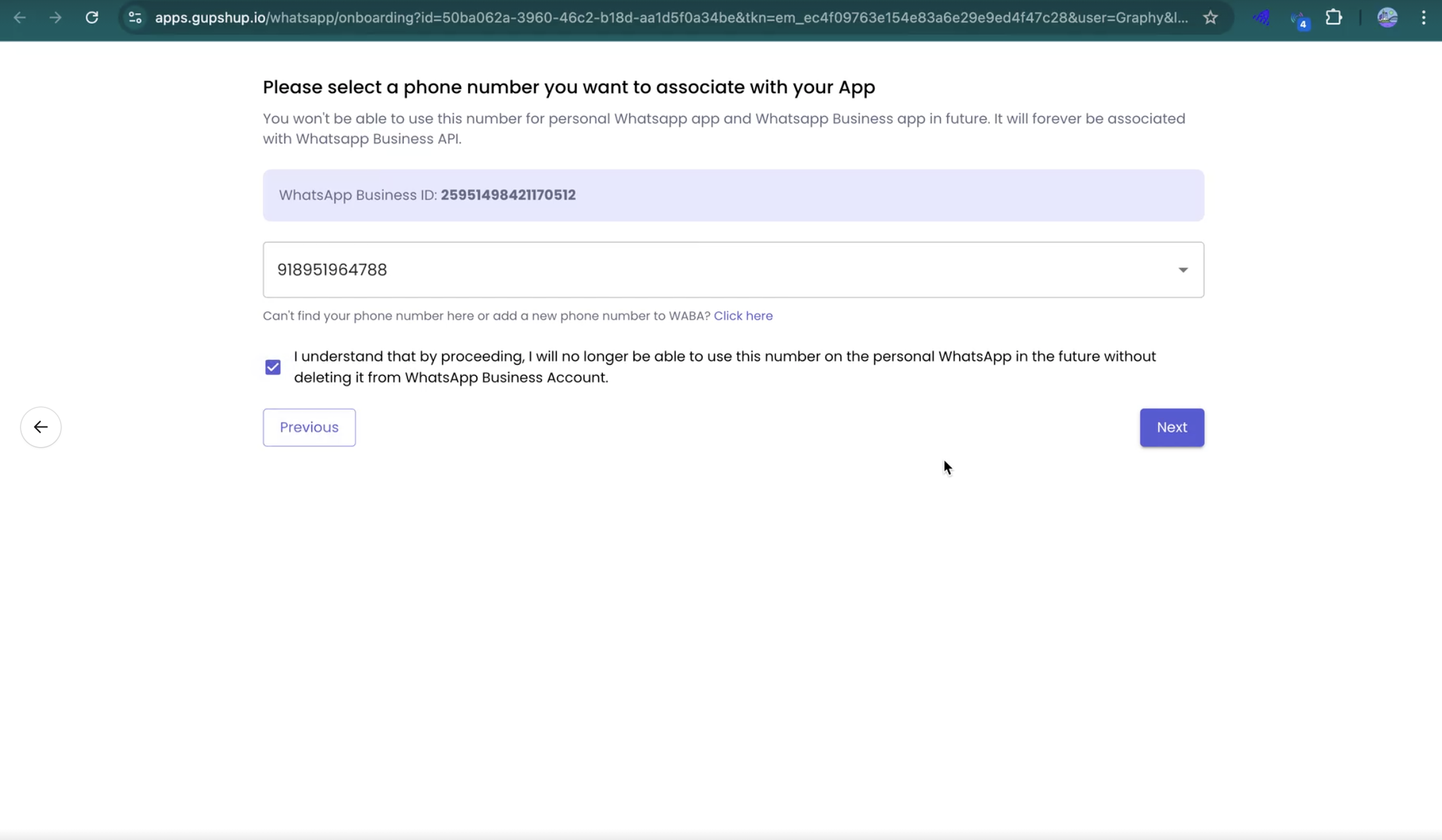The height and width of the screenshot is (840, 1442).
Task: Bookmark this page with the star icon
Action: (x=1210, y=18)
